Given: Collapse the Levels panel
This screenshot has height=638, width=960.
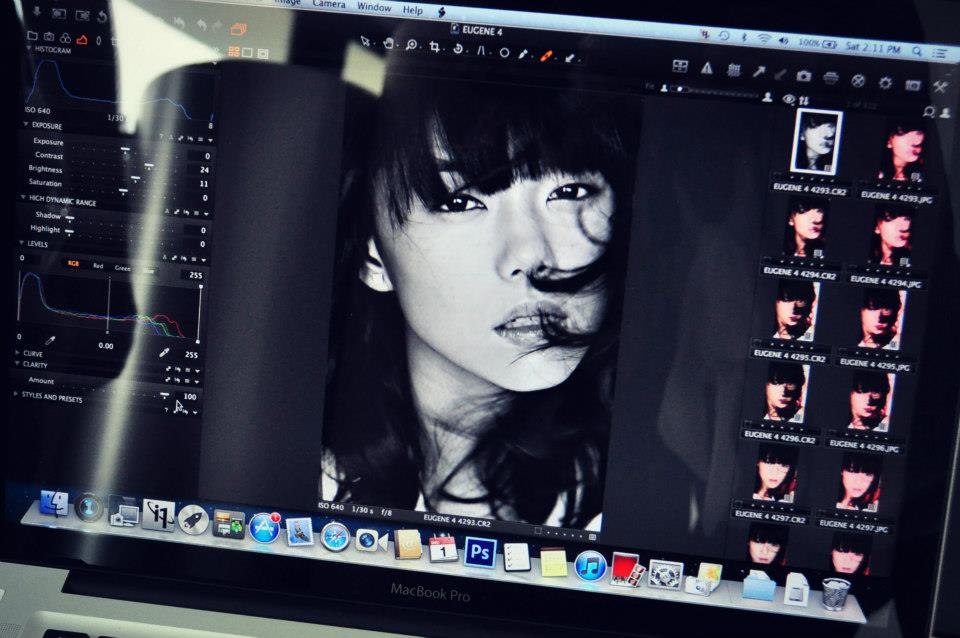Looking at the screenshot, I should tap(21, 242).
